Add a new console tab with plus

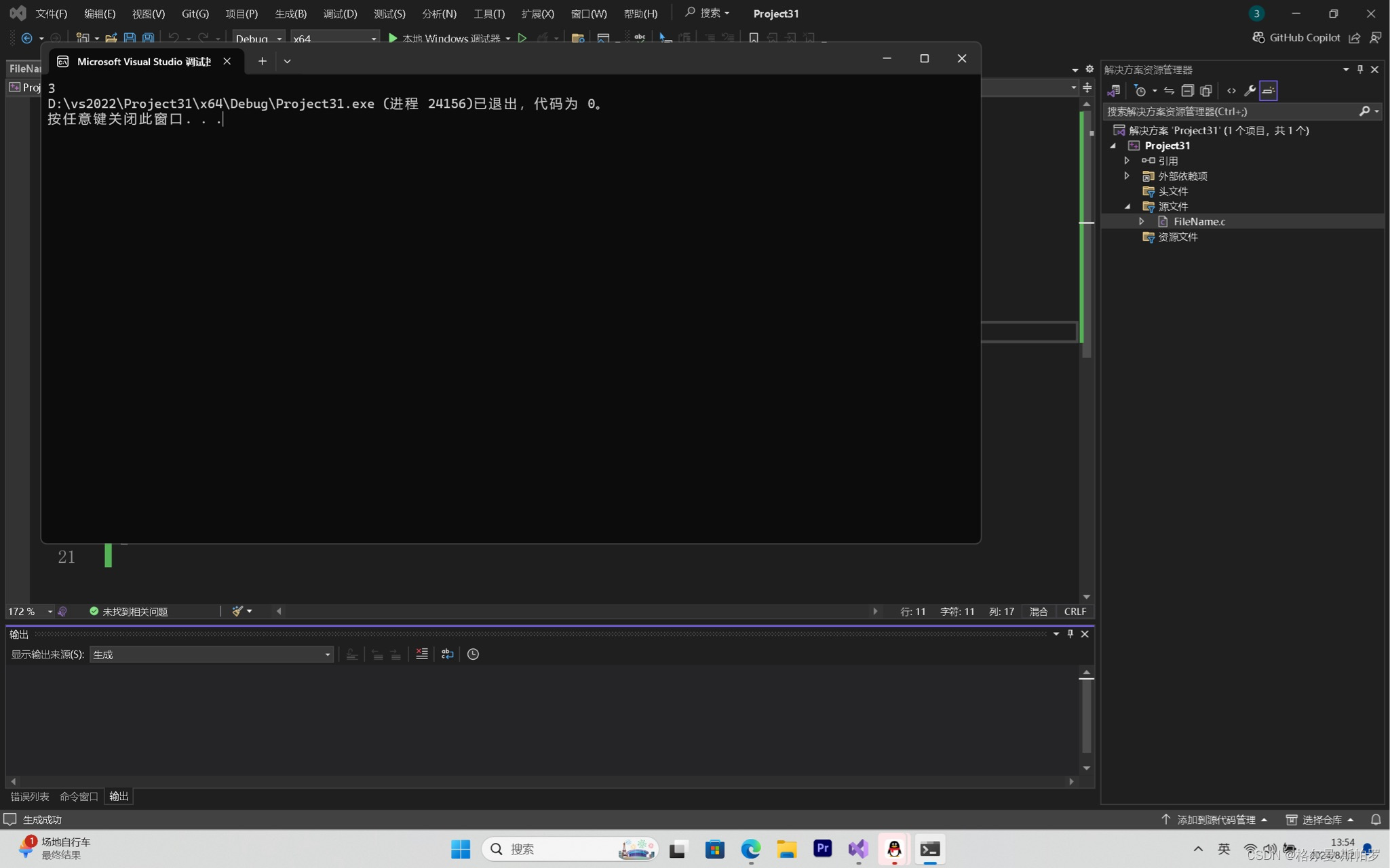tap(262, 61)
